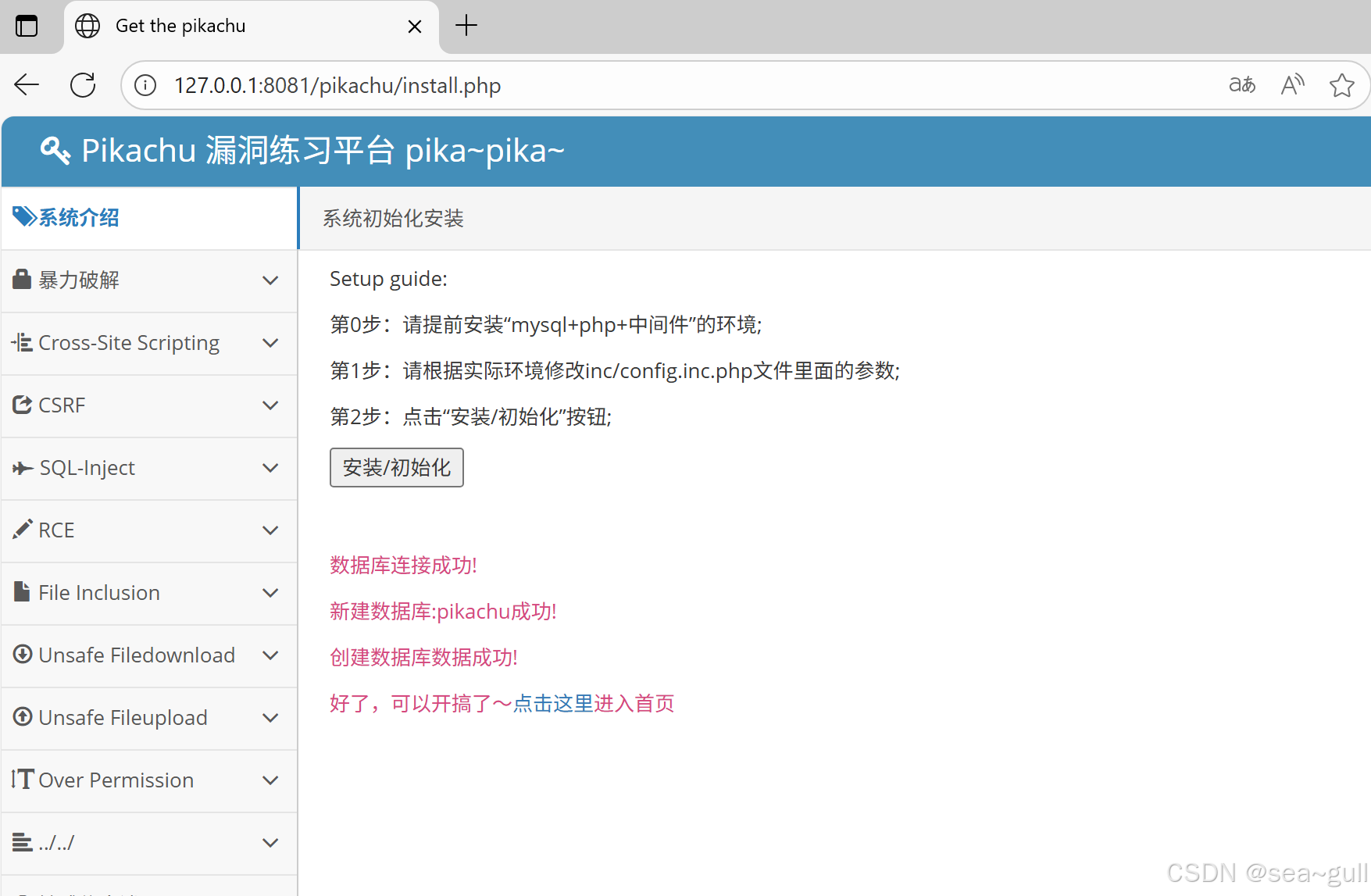The height and width of the screenshot is (896, 1371).
Task: Click the RCE pencil icon
Action: coord(23,529)
